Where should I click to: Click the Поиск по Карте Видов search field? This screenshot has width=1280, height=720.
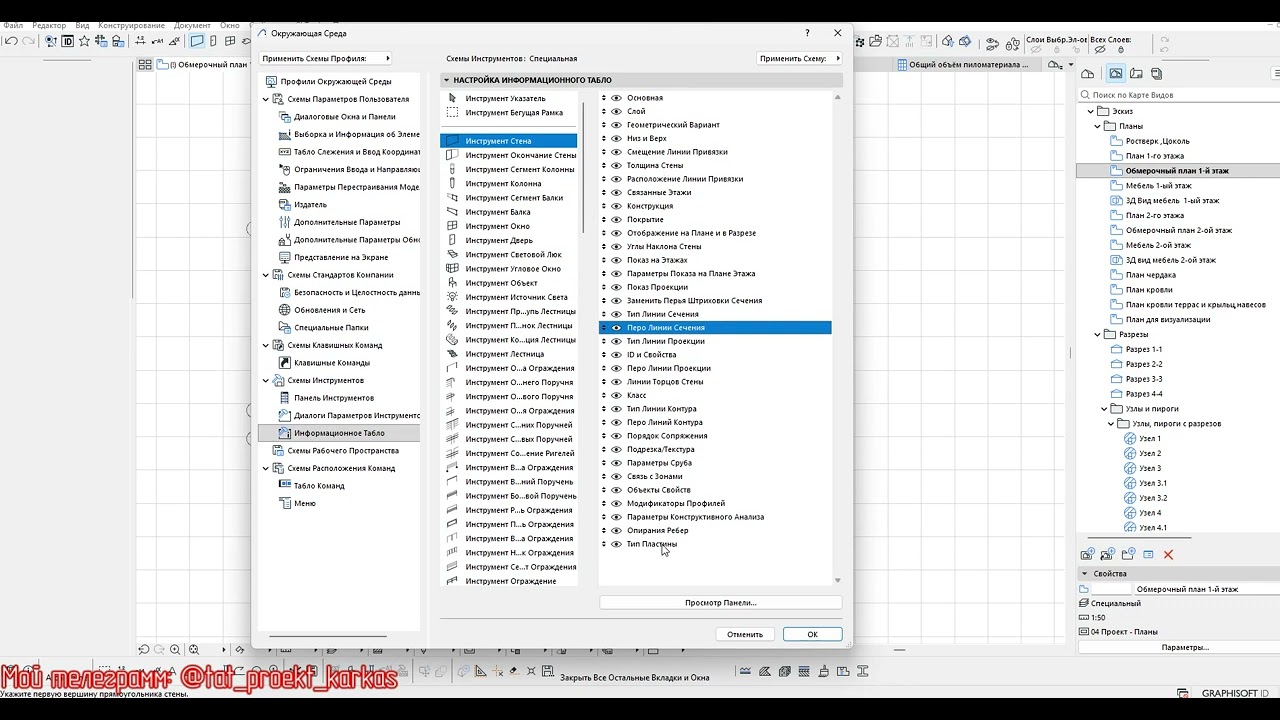(1178, 95)
